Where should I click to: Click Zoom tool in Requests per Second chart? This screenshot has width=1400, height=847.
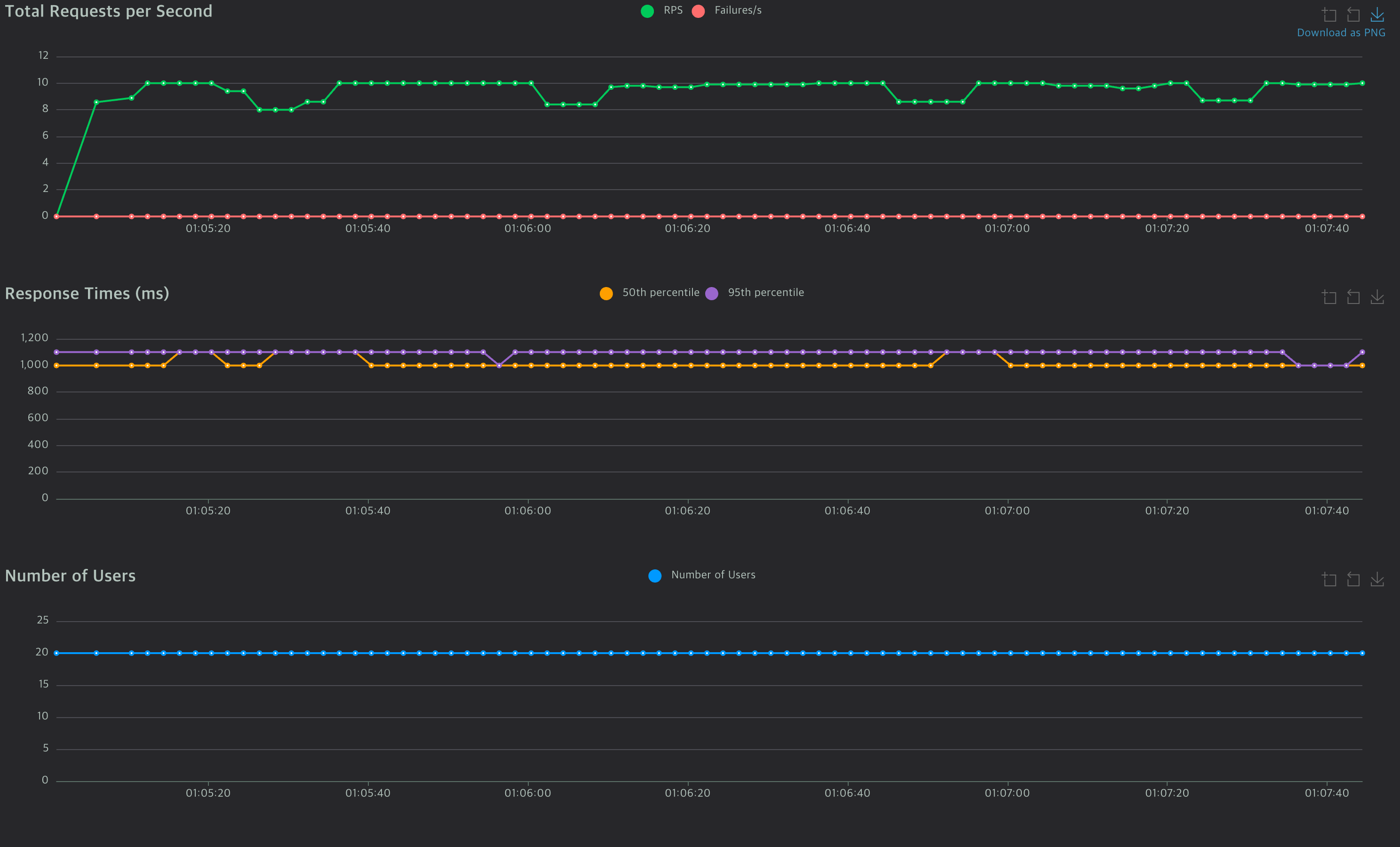click(1329, 14)
